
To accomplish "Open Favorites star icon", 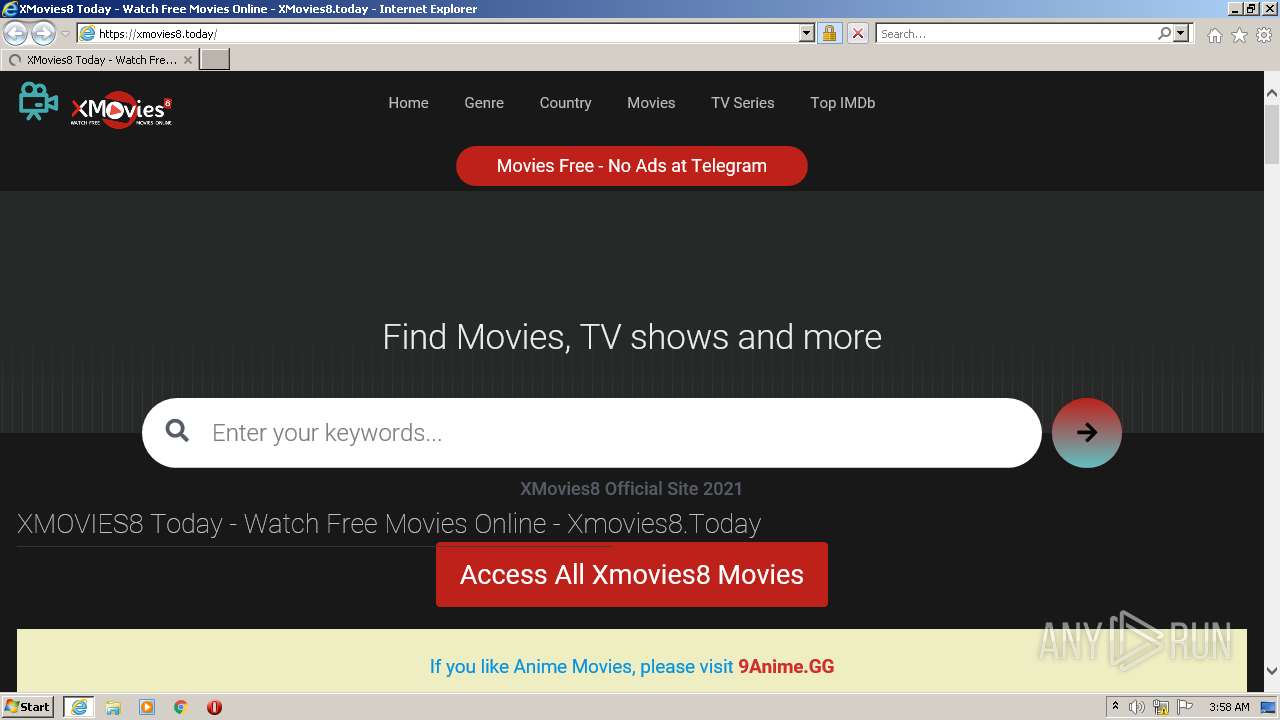I will (x=1239, y=35).
